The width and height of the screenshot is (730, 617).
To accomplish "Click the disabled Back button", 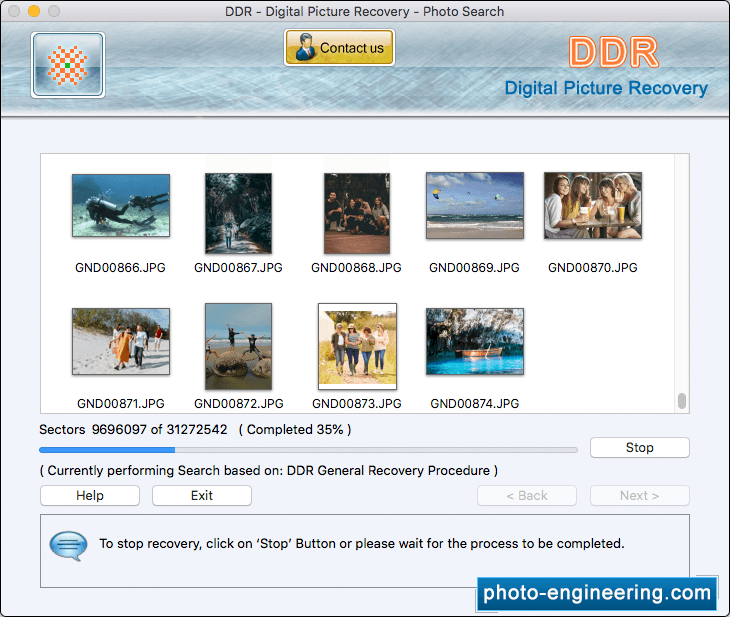I will pyautogui.click(x=527, y=495).
